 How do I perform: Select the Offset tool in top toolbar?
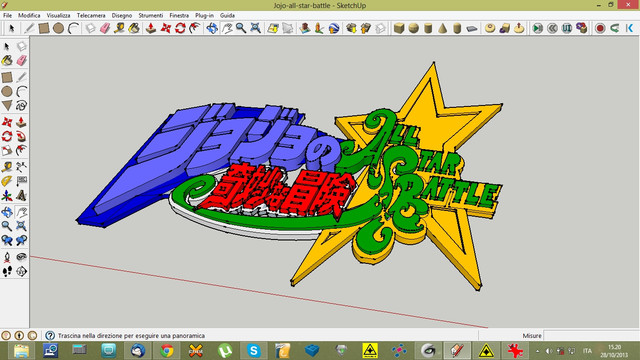tap(195, 28)
